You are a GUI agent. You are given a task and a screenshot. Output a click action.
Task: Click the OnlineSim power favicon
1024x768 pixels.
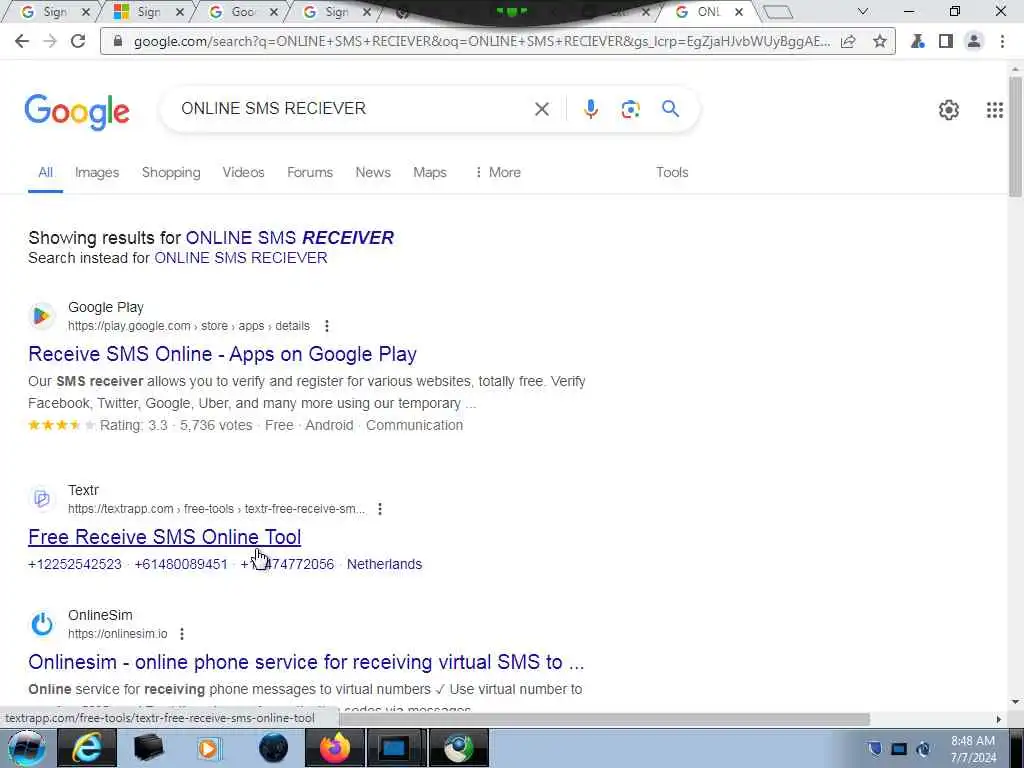click(42, 624)
